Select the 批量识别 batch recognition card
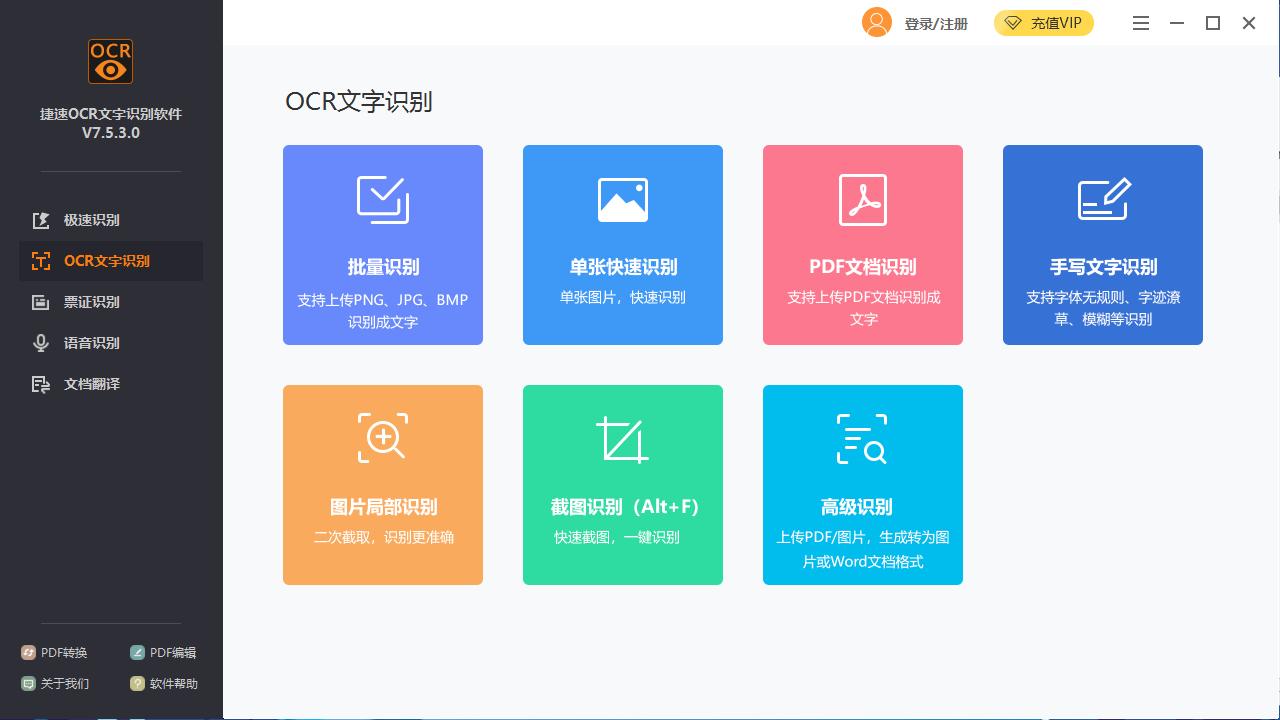Image resolution: width=1280 pixels, height=720 pixels. coord(382,245)
